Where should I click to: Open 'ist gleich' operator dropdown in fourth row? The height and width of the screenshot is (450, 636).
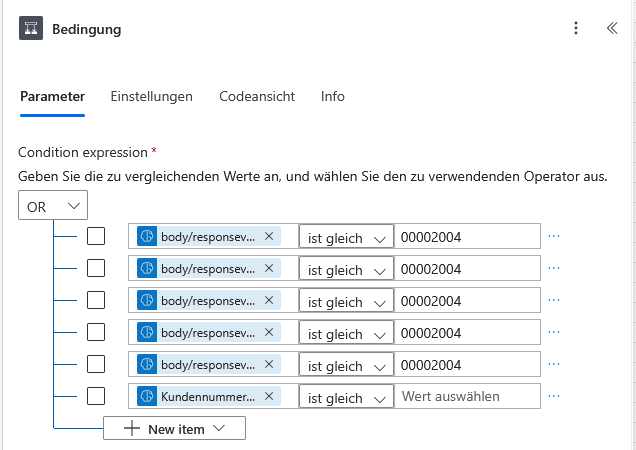(x=346, y=333)
